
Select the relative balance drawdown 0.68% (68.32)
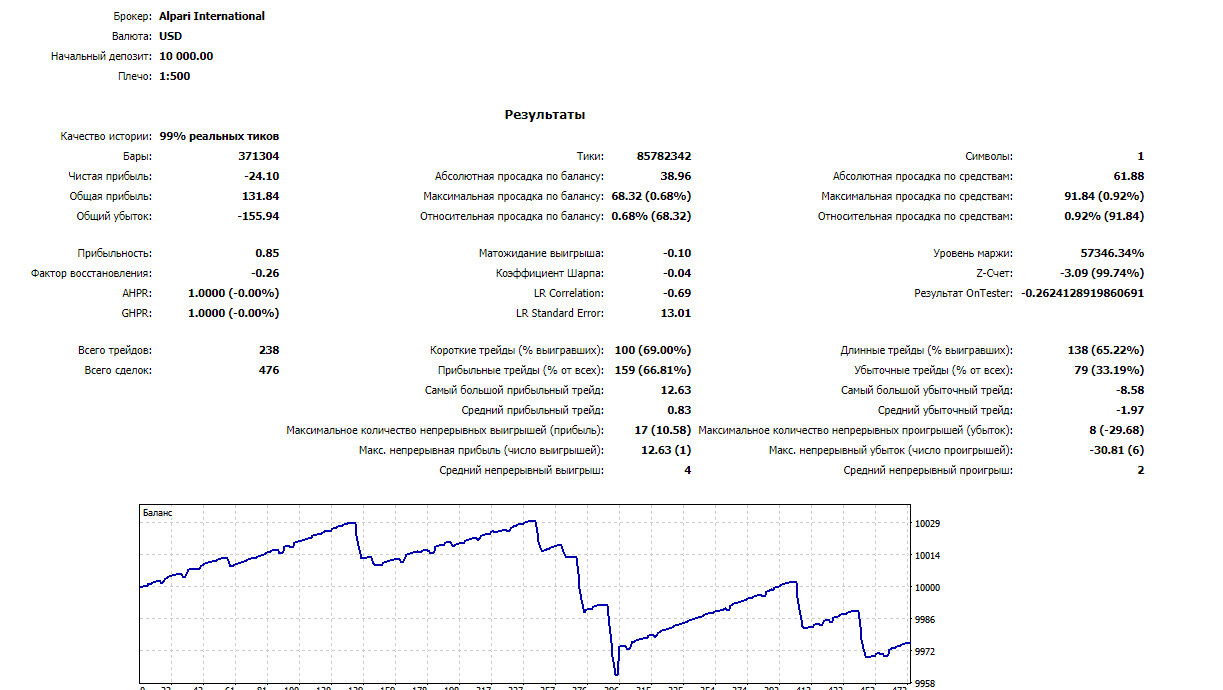651,216
